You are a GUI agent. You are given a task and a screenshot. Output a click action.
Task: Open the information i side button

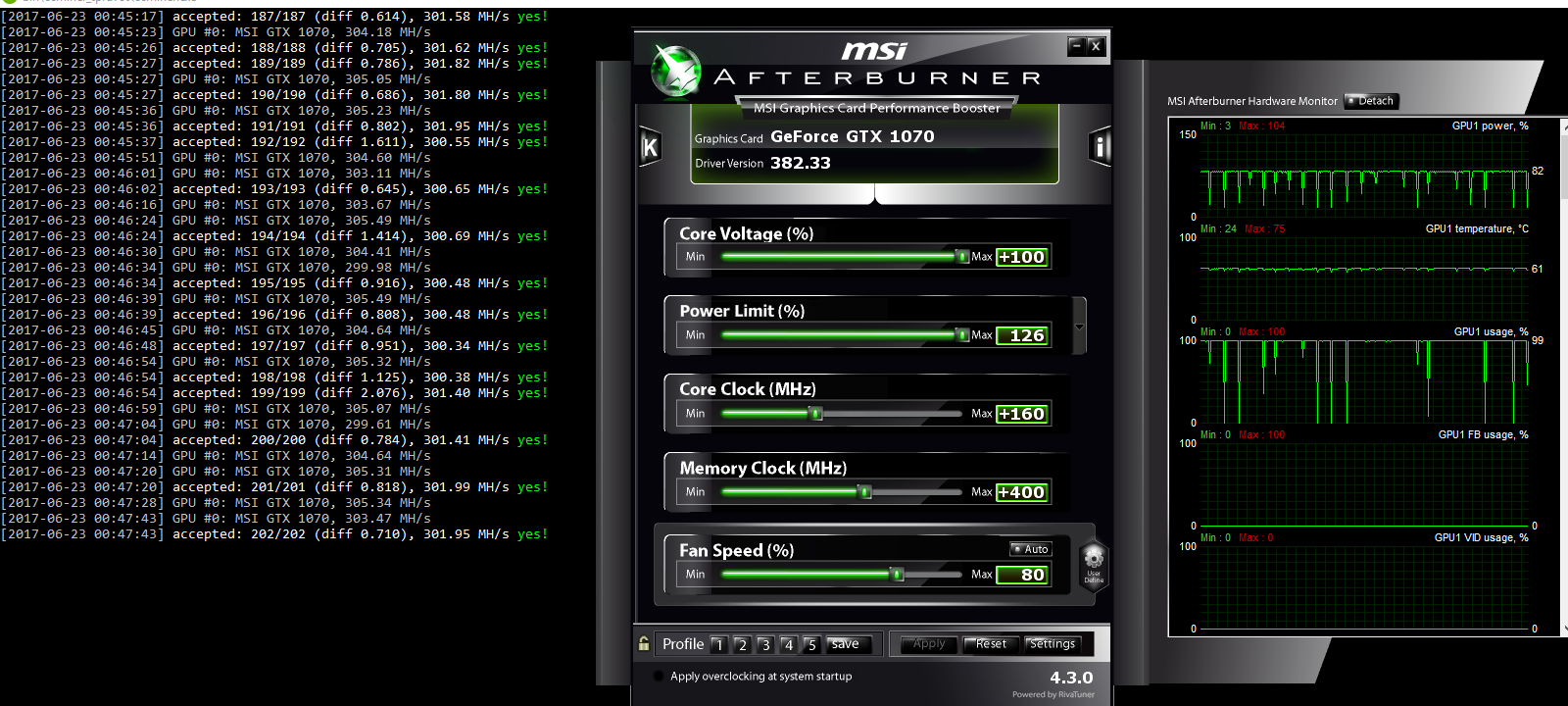click(x=1100, y=147)
